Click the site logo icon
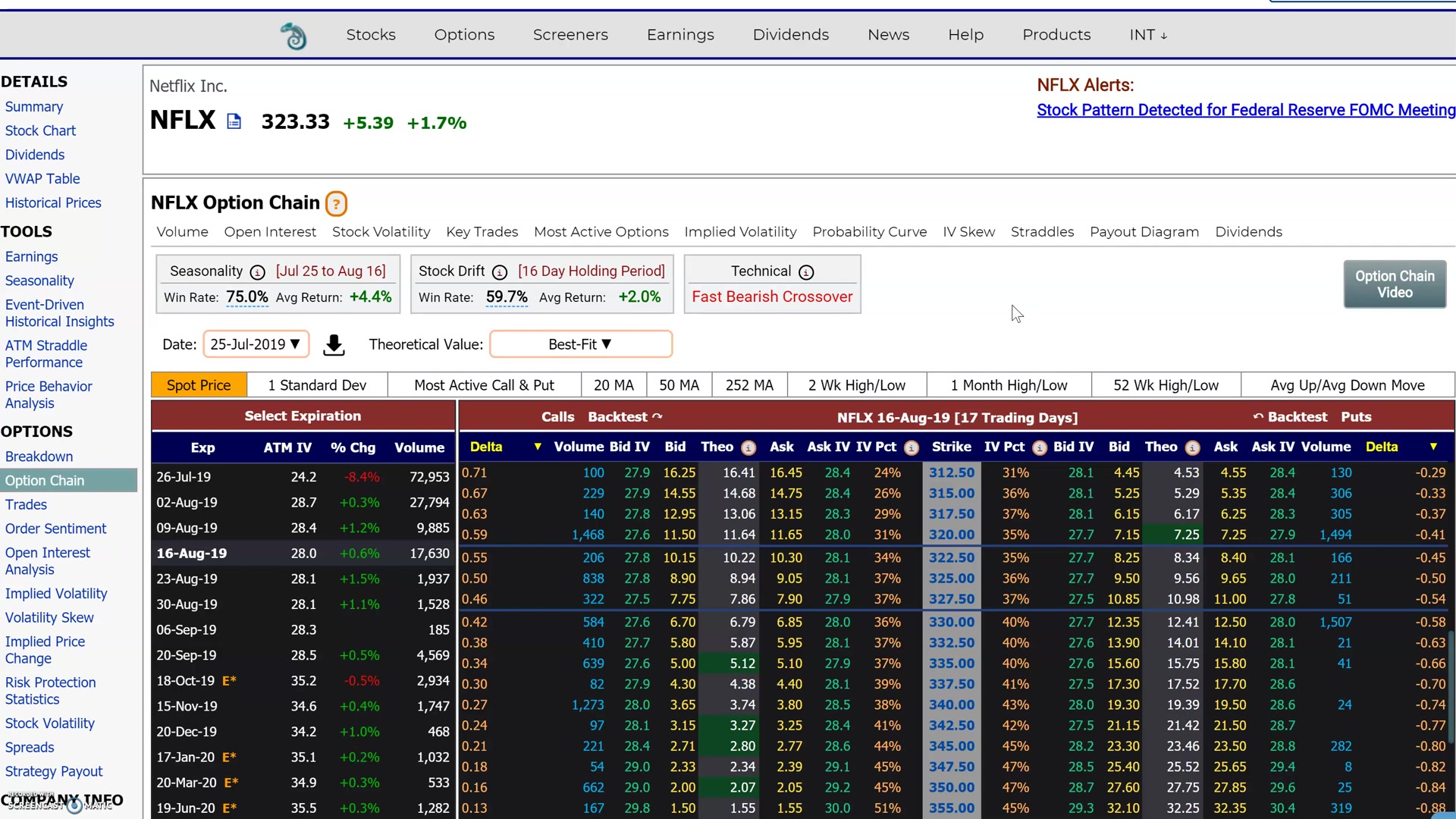This screenshot has width=1456, height=819. pyautogui.click(x=293, y=36)
